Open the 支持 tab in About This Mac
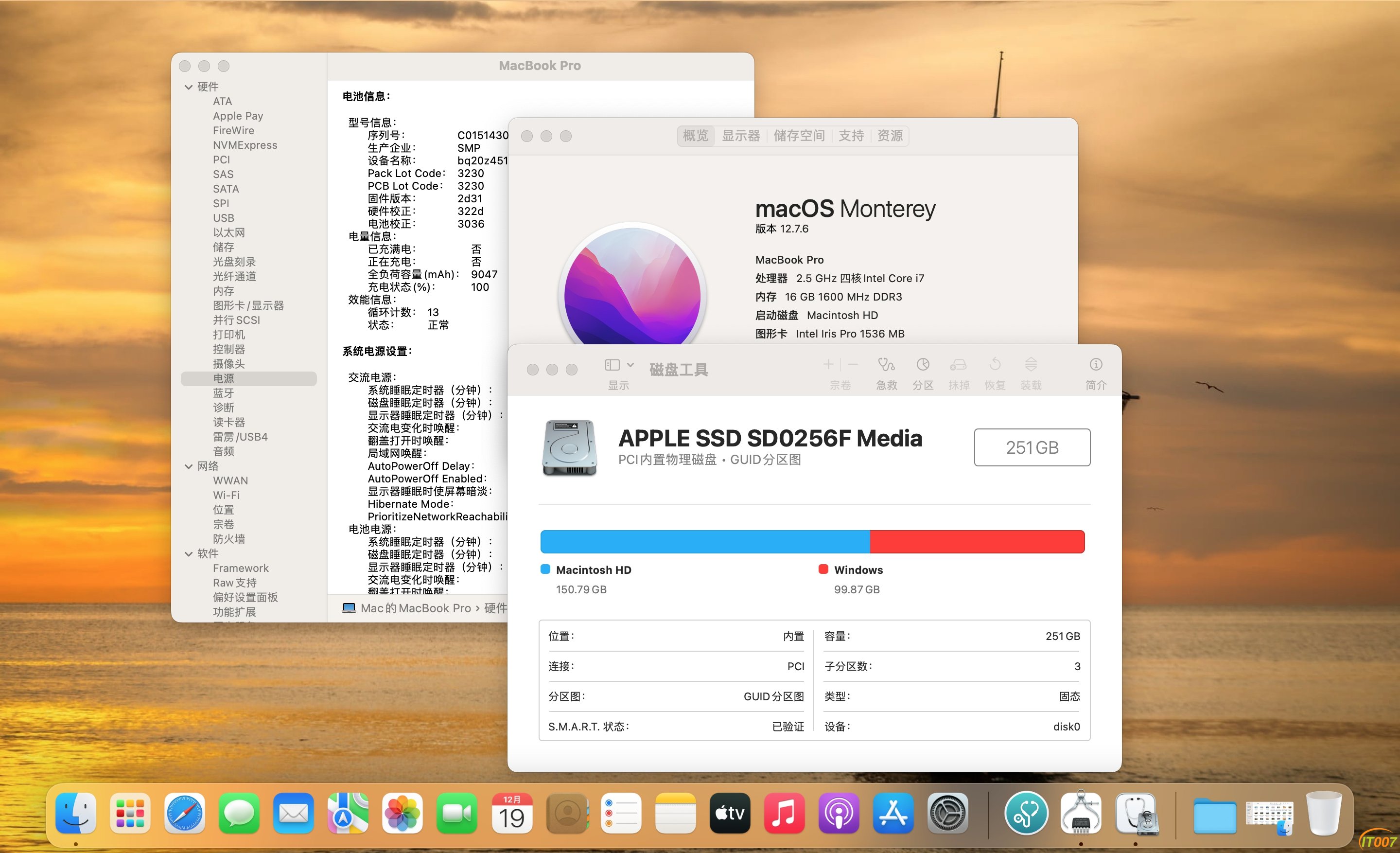This screenshot has width=1400, height=853. click(x=851, y=136)
